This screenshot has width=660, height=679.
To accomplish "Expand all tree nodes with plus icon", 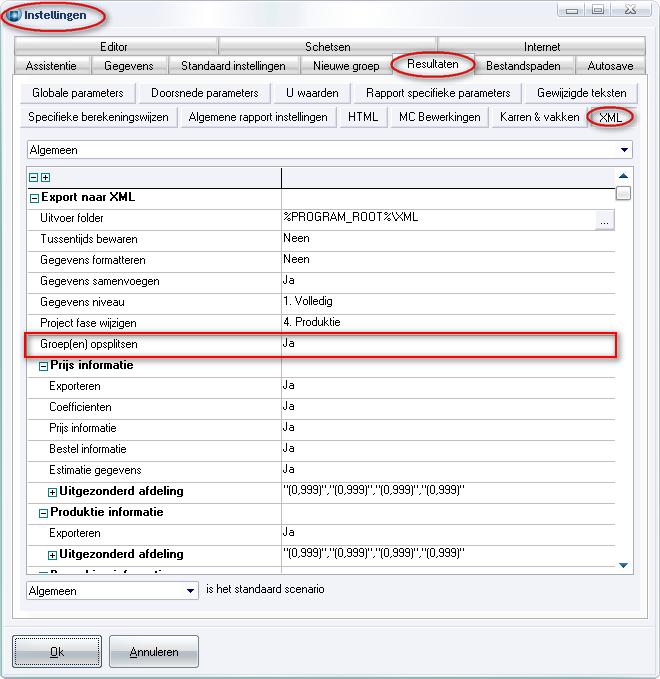I will [x=45, y=178].
